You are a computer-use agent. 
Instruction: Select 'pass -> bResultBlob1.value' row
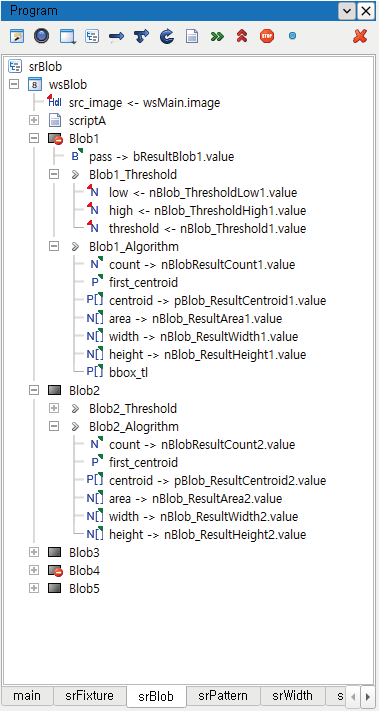pos(161,157)
